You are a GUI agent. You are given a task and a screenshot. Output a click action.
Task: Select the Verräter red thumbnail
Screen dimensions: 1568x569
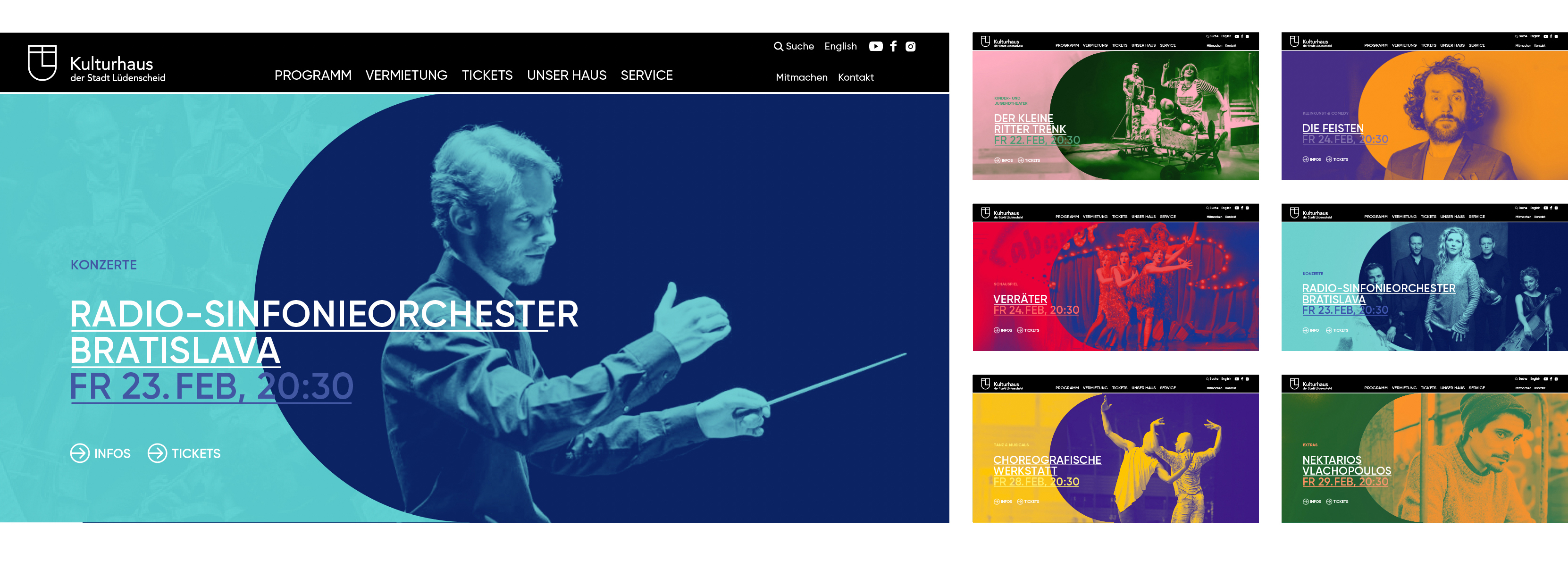(x=1115, y=277)
